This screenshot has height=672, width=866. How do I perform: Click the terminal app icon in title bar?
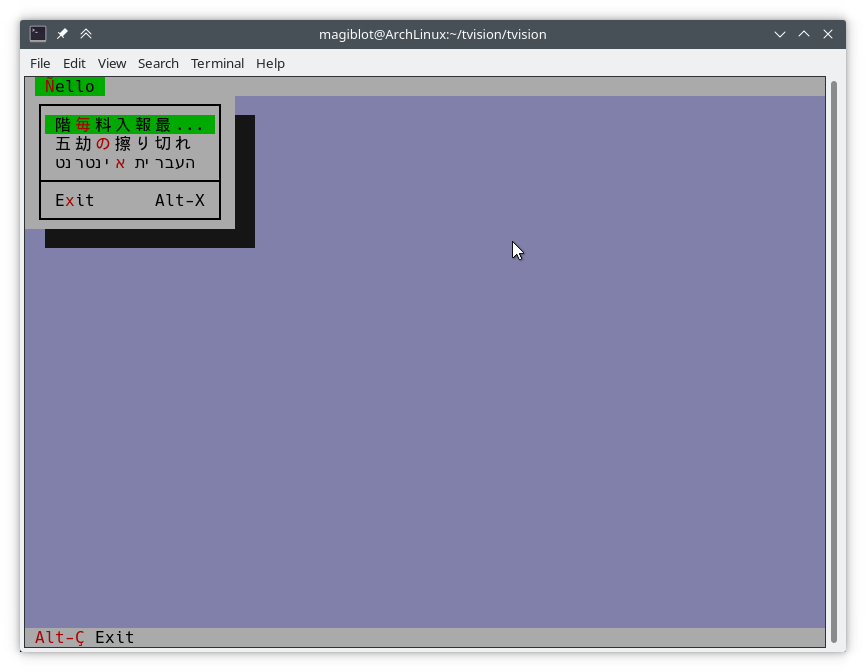tap(38, 34)
